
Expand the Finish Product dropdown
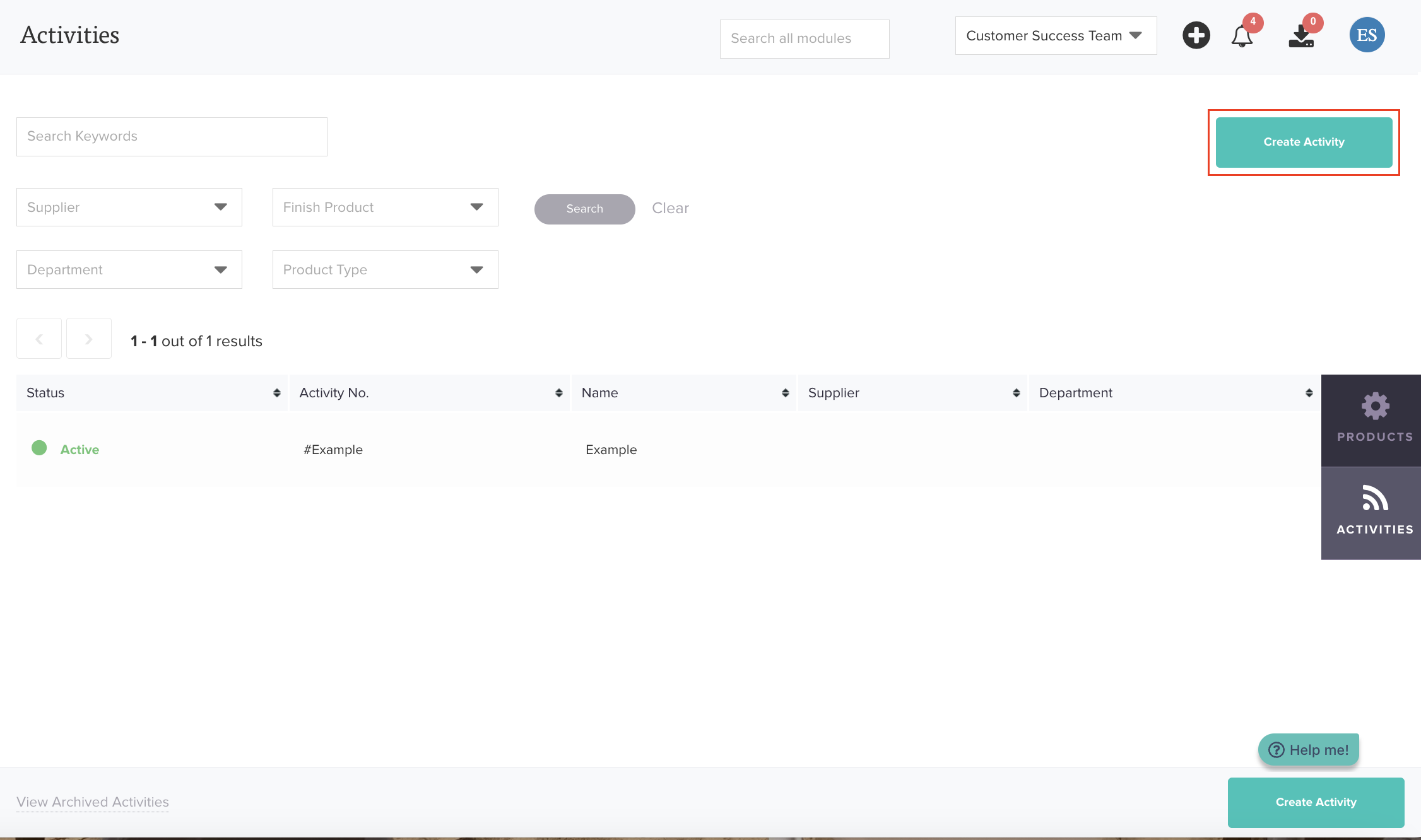tap(385, 207)
